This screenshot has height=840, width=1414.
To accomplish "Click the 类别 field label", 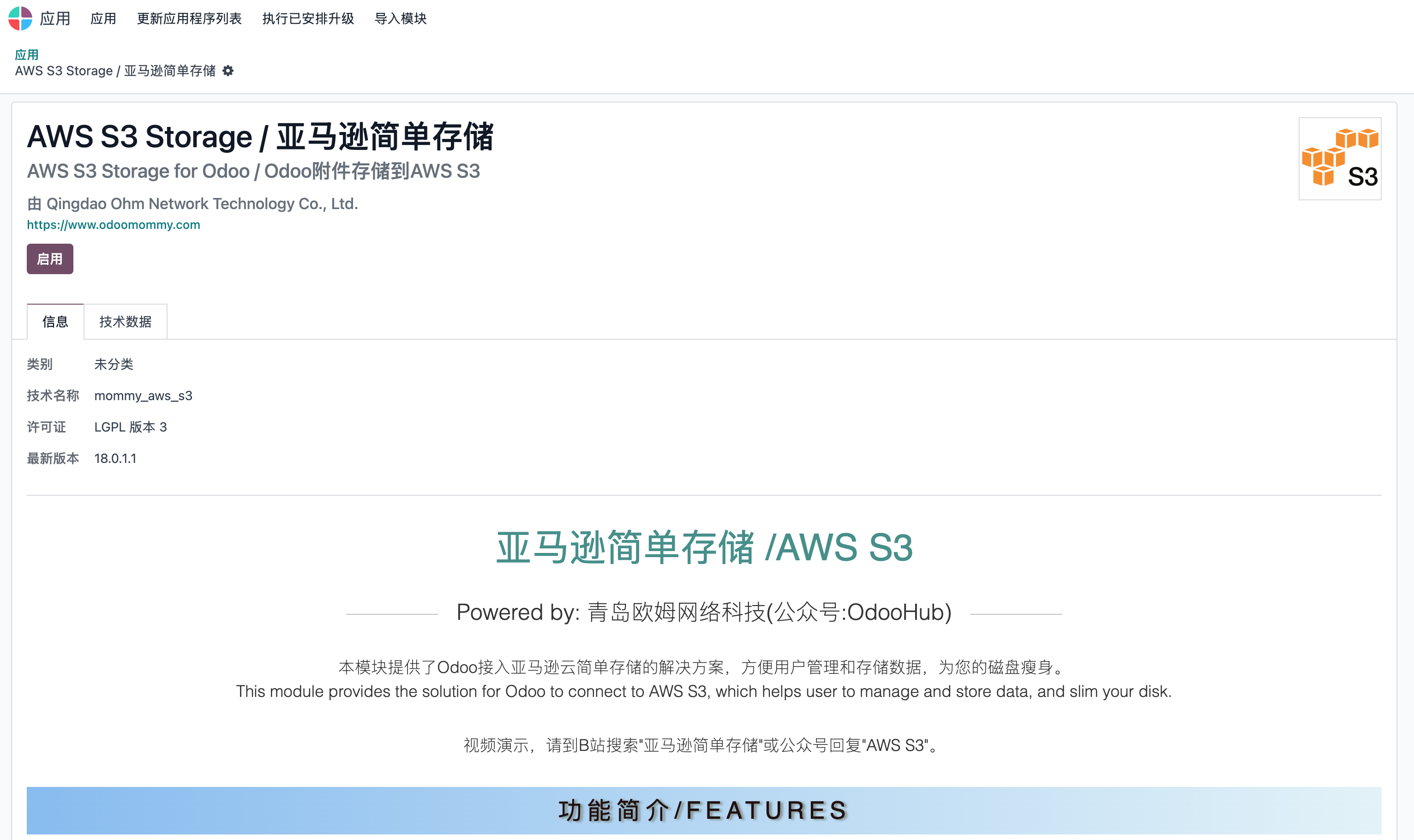I will click(40, 364).
